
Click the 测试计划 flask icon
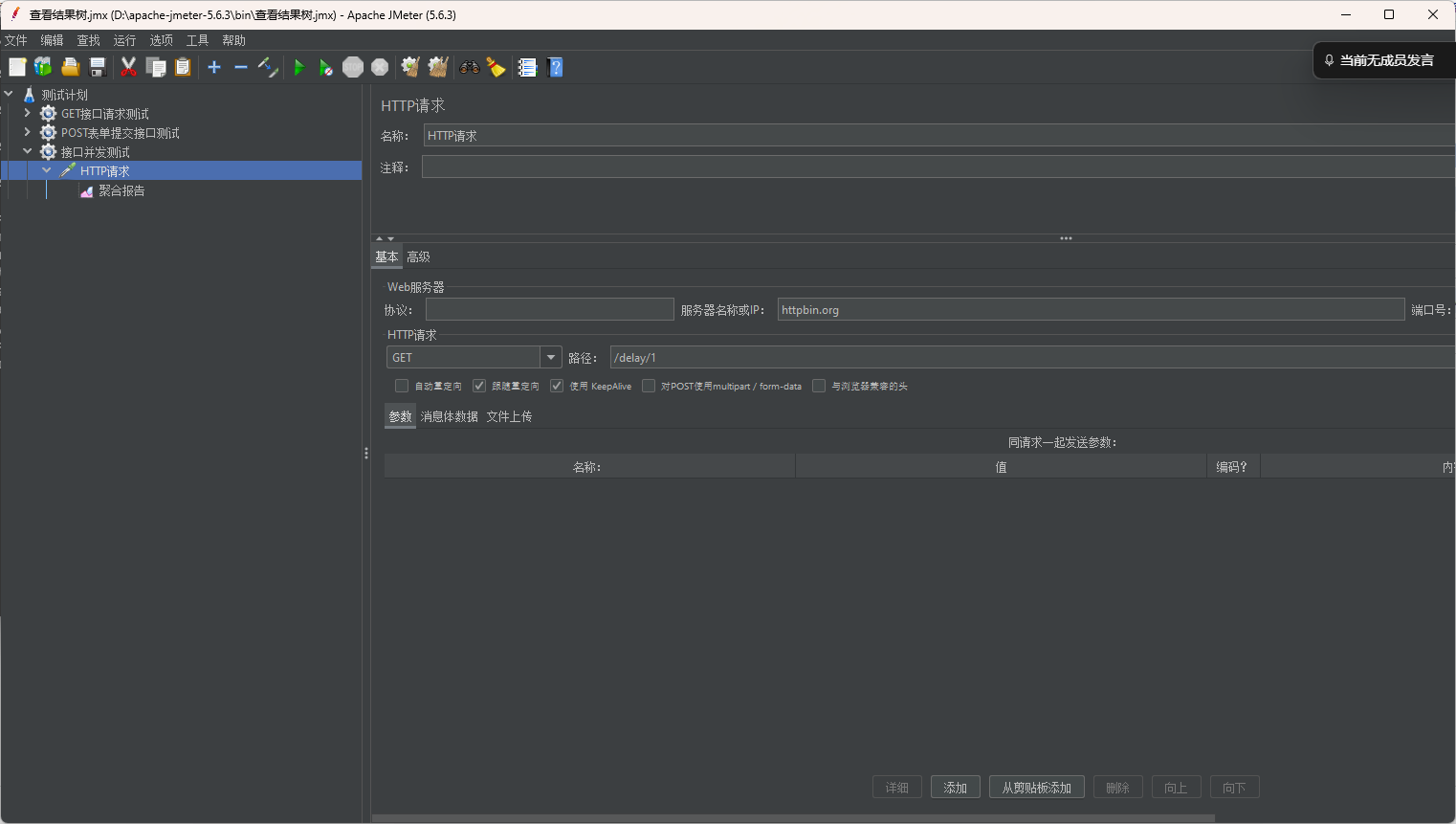[29, 95]
